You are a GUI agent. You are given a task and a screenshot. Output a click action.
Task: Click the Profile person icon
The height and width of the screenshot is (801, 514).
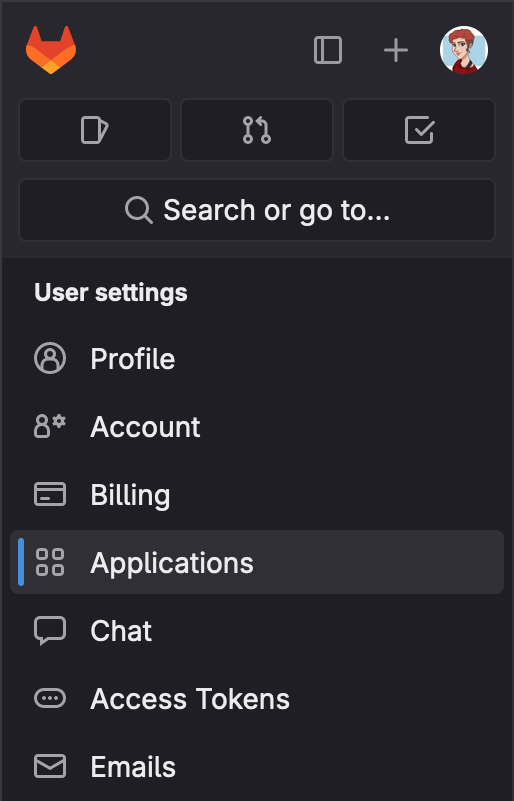tap(50, 359)
